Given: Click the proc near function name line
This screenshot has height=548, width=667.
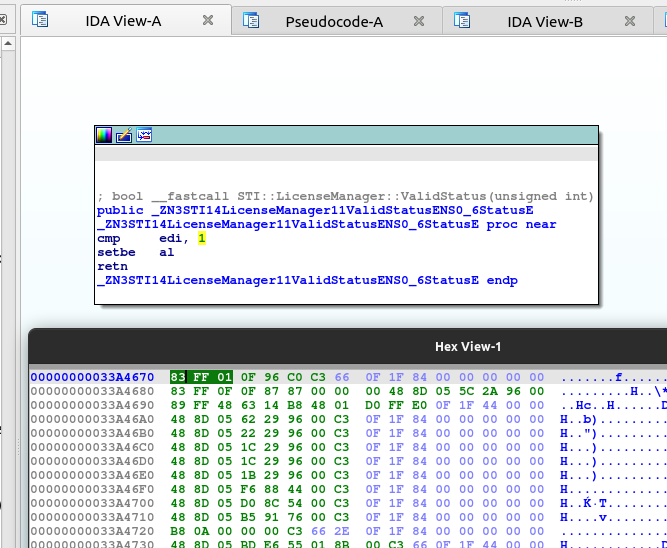Looking at the screenshot, I should coord(327,224).
